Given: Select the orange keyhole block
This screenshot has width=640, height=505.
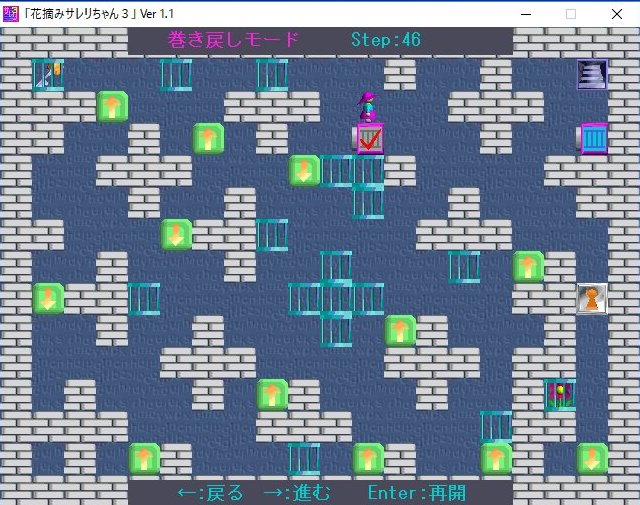Looking at the screenshot, I should click(592, 298).
